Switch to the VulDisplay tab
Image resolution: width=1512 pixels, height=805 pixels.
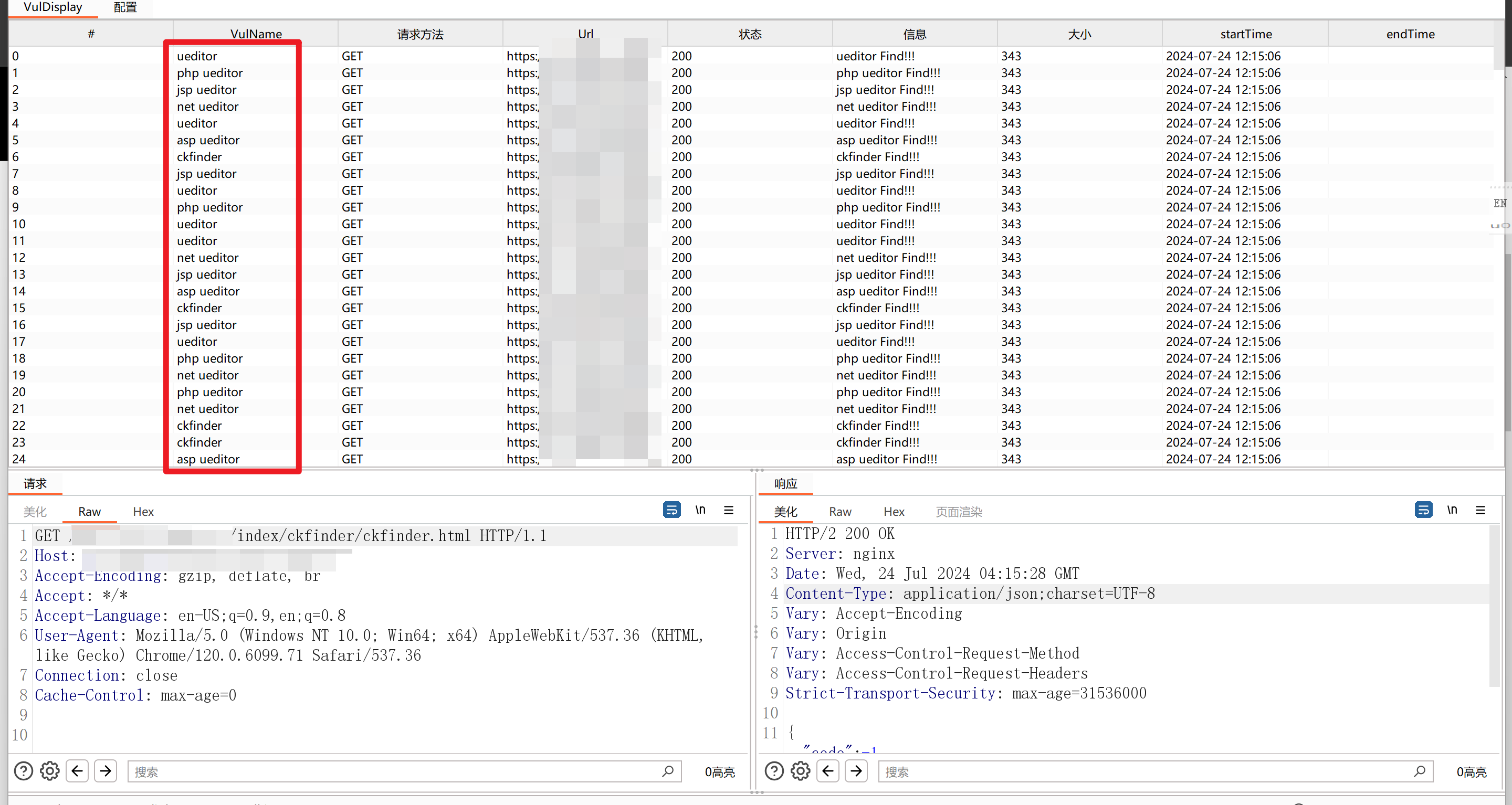coord(53,8)
